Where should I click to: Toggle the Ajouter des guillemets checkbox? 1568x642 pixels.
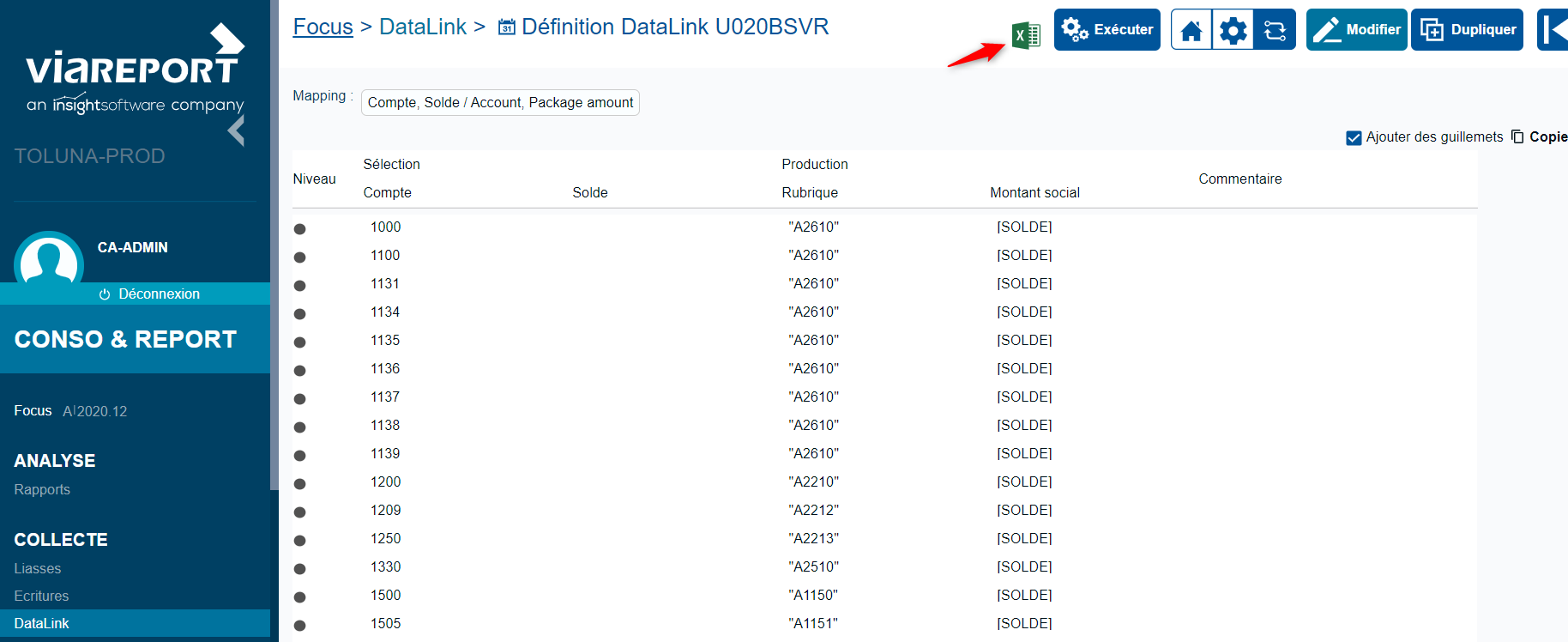[x=1354, y=137]
